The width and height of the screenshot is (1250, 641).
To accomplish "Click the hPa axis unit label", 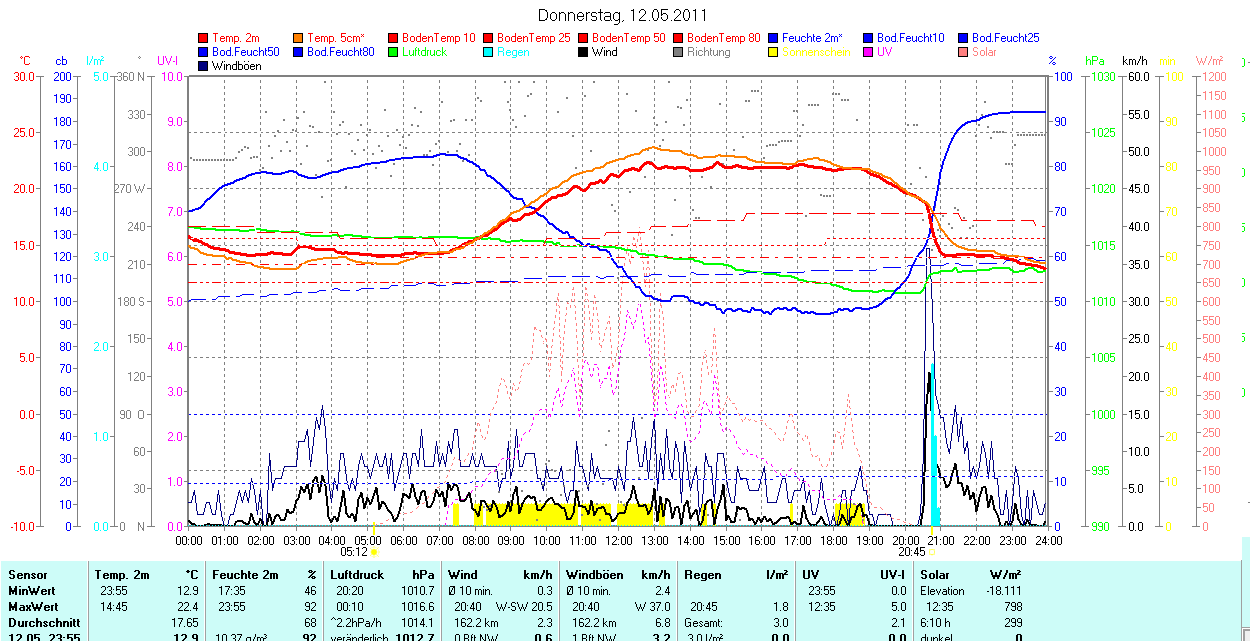I will (1097, 61).
